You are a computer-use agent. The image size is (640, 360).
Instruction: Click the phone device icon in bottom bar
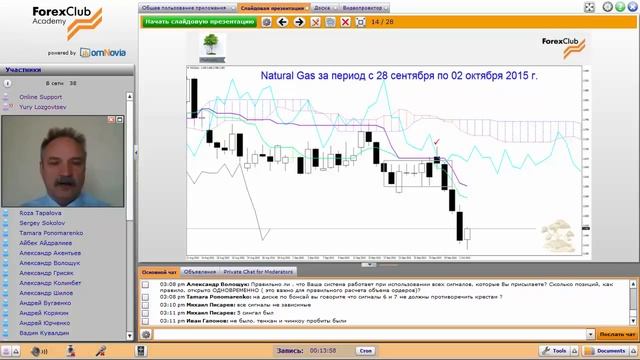click(x=141, y=351)
